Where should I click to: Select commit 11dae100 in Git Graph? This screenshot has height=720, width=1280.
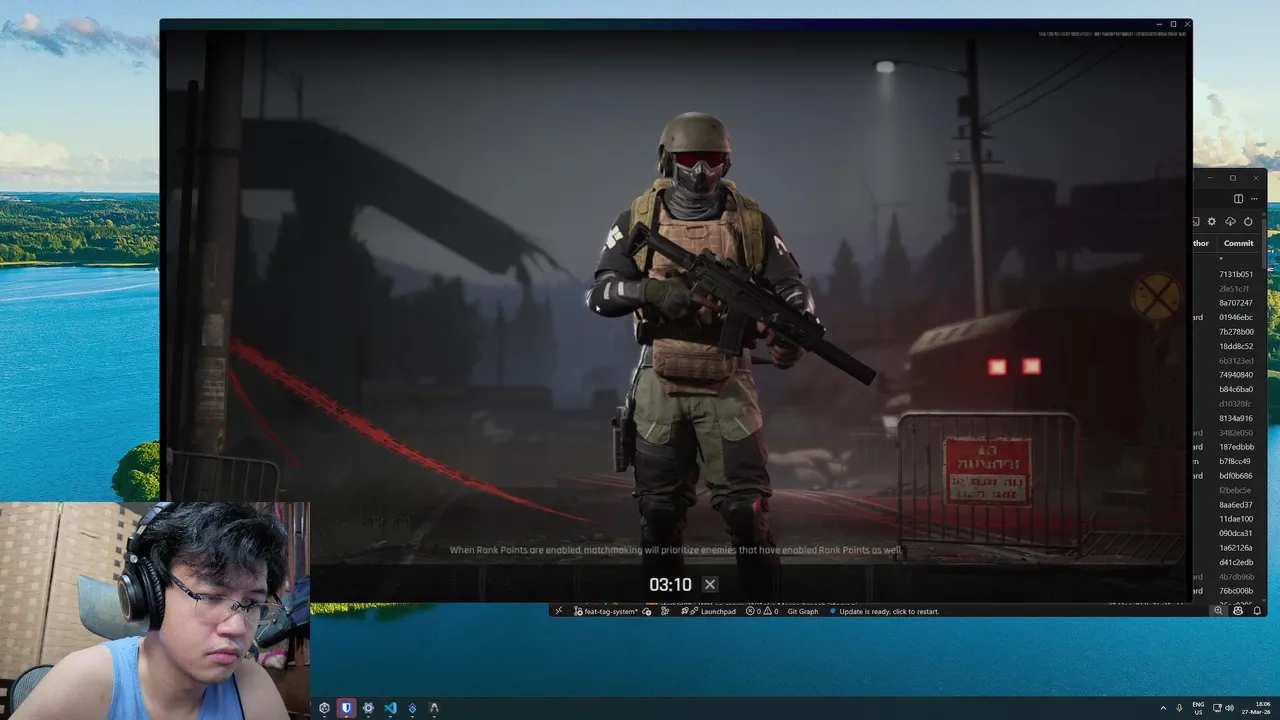[1236, 519]
